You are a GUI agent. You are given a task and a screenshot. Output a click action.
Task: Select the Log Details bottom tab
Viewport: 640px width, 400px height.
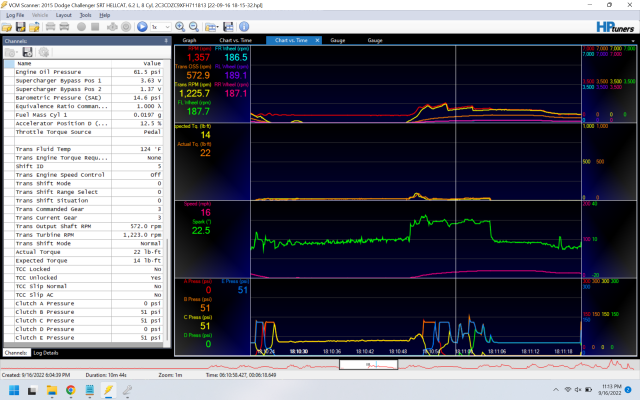(x=46, y=353)
